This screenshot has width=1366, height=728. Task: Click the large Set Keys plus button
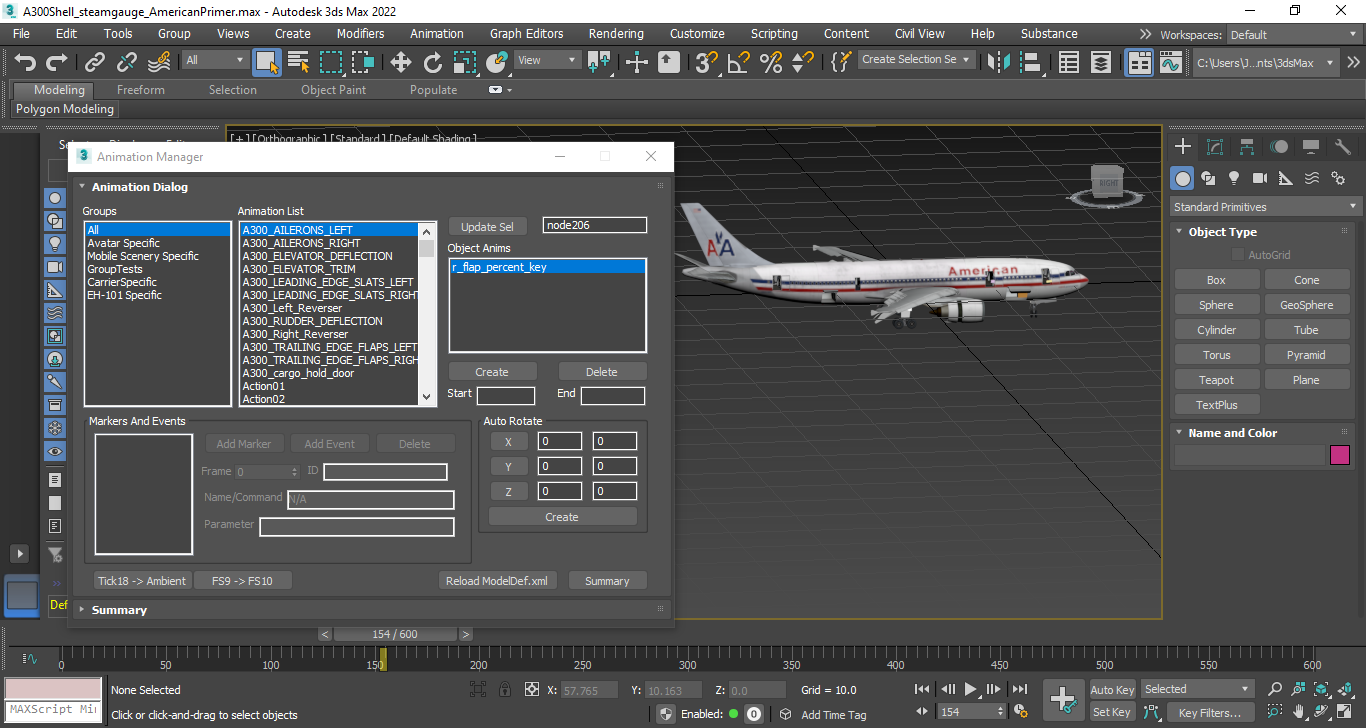(x=1063, y=699)
